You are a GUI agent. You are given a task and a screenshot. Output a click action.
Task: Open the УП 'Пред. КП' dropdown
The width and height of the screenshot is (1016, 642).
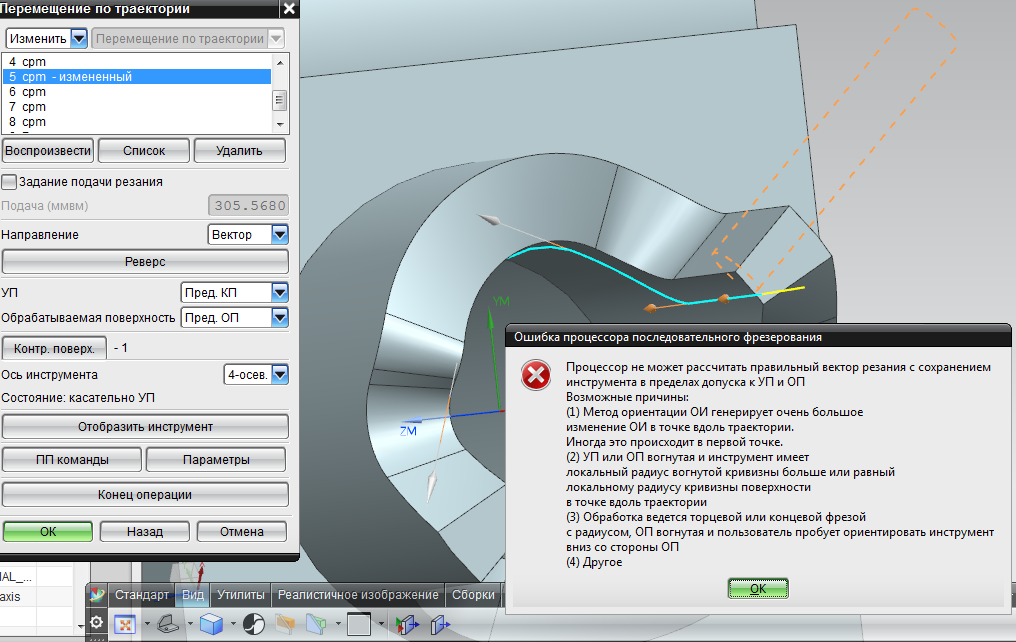[x=279, y=293]
